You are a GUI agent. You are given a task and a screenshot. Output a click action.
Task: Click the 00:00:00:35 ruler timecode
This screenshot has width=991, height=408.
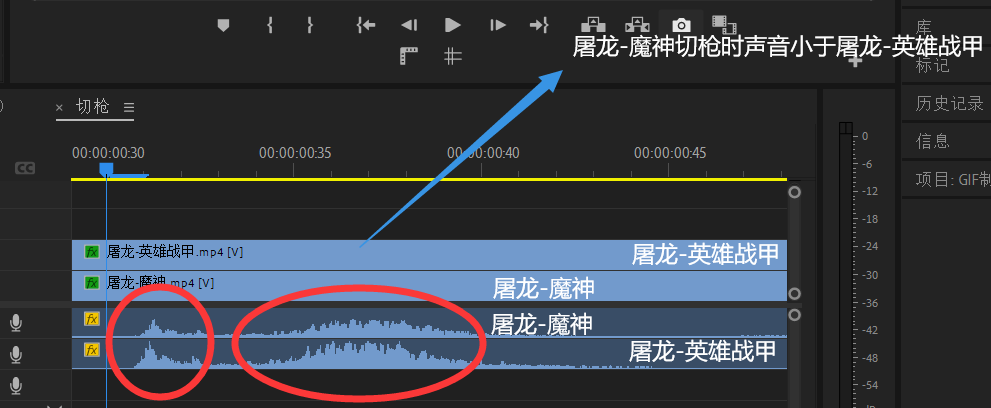coord(295,153)
